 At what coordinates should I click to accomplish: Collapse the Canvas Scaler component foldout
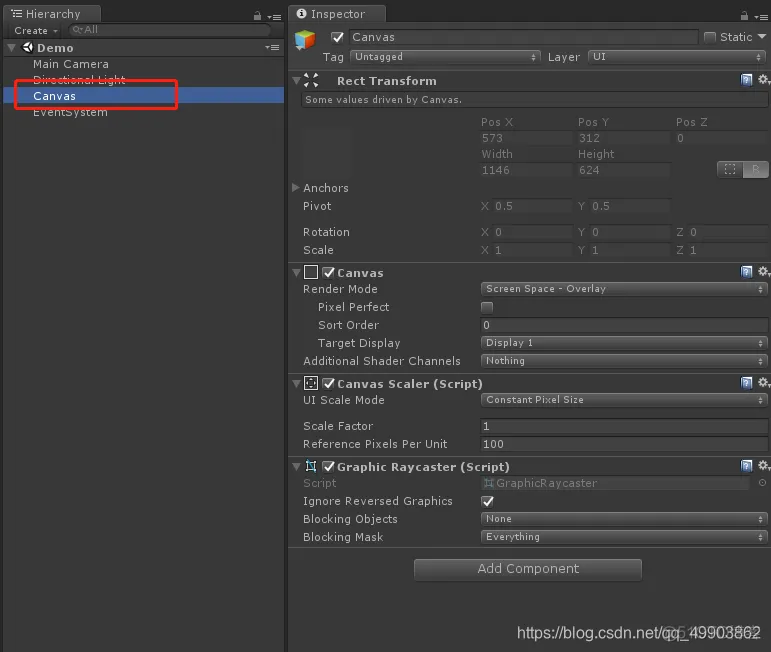click(297, 384)
